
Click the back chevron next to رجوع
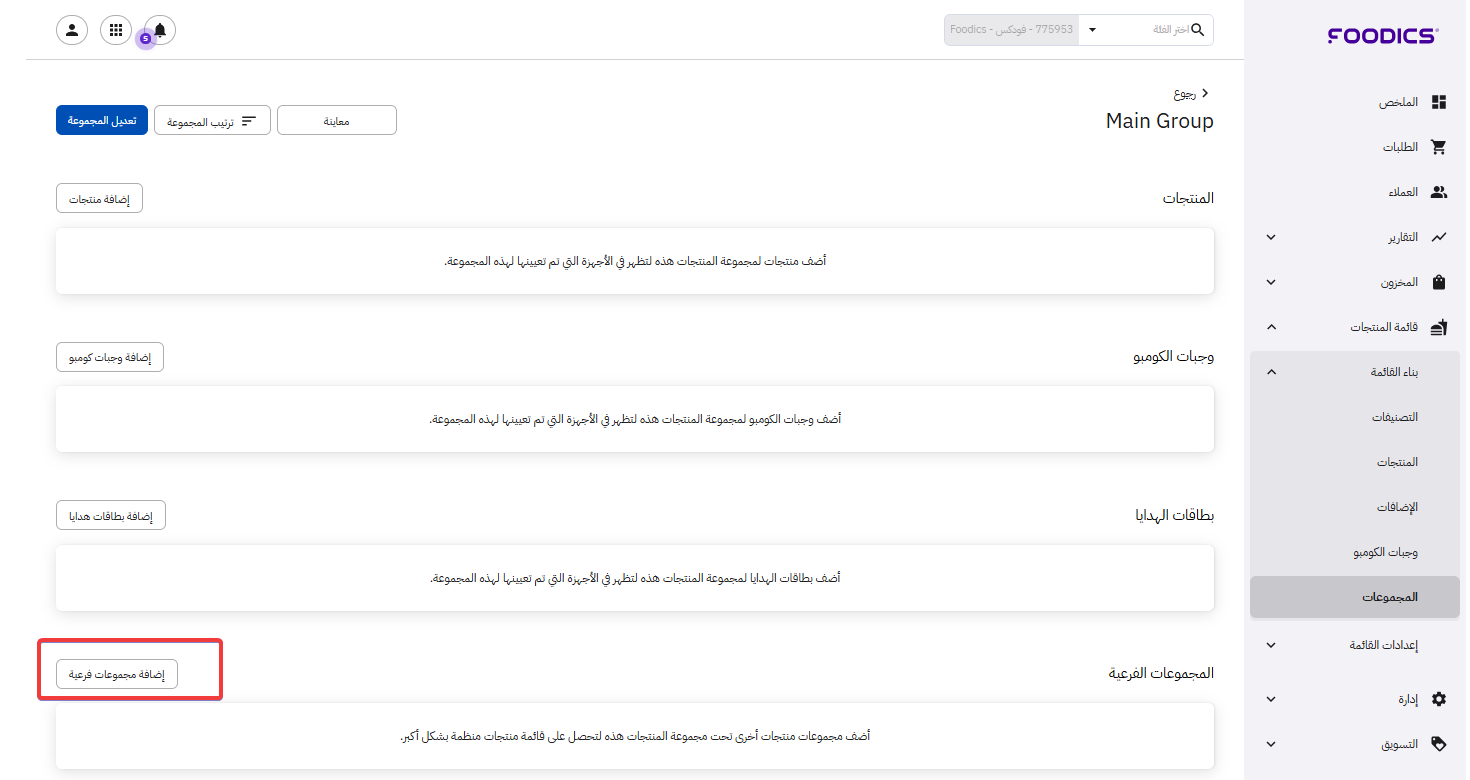pyautogui.click(x=1205, y=93)
